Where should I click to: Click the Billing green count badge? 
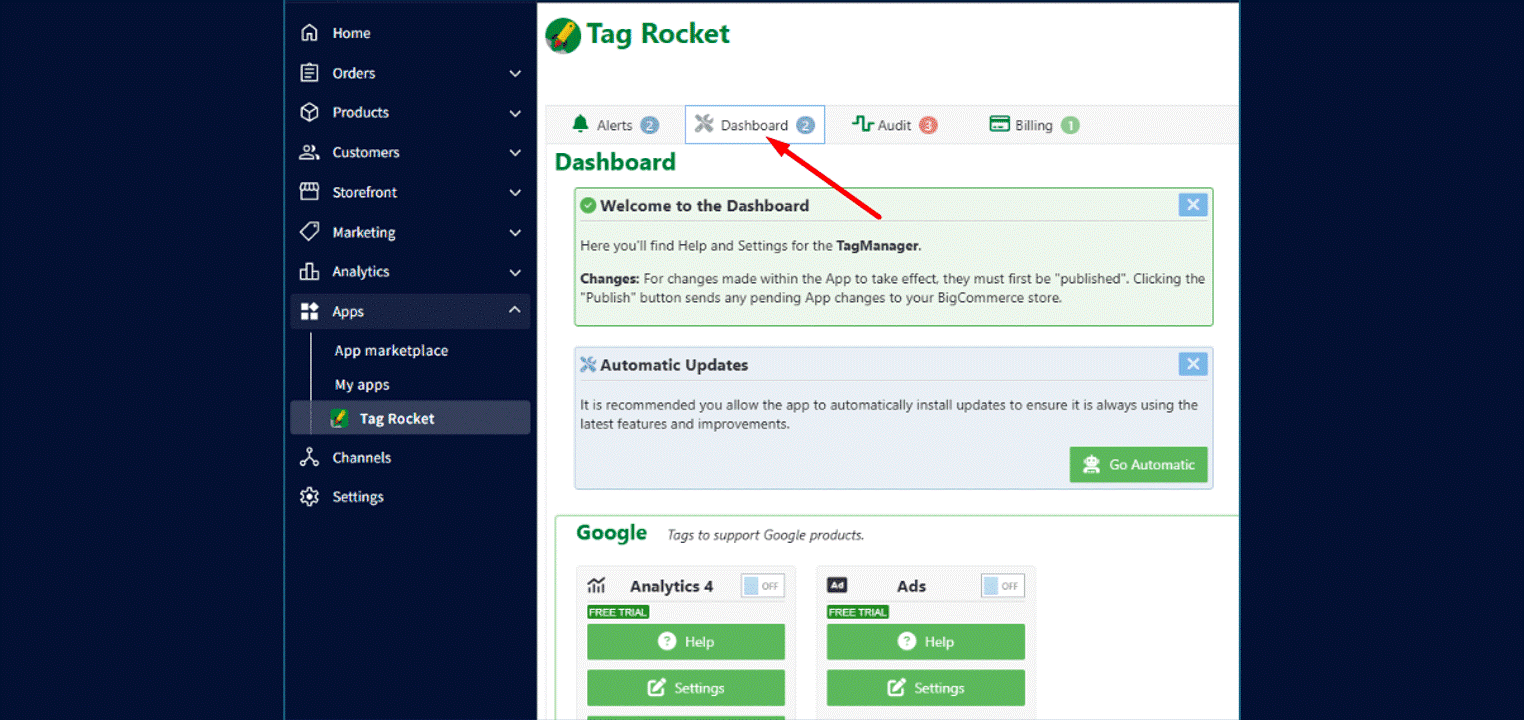(x=1070, y=125)
